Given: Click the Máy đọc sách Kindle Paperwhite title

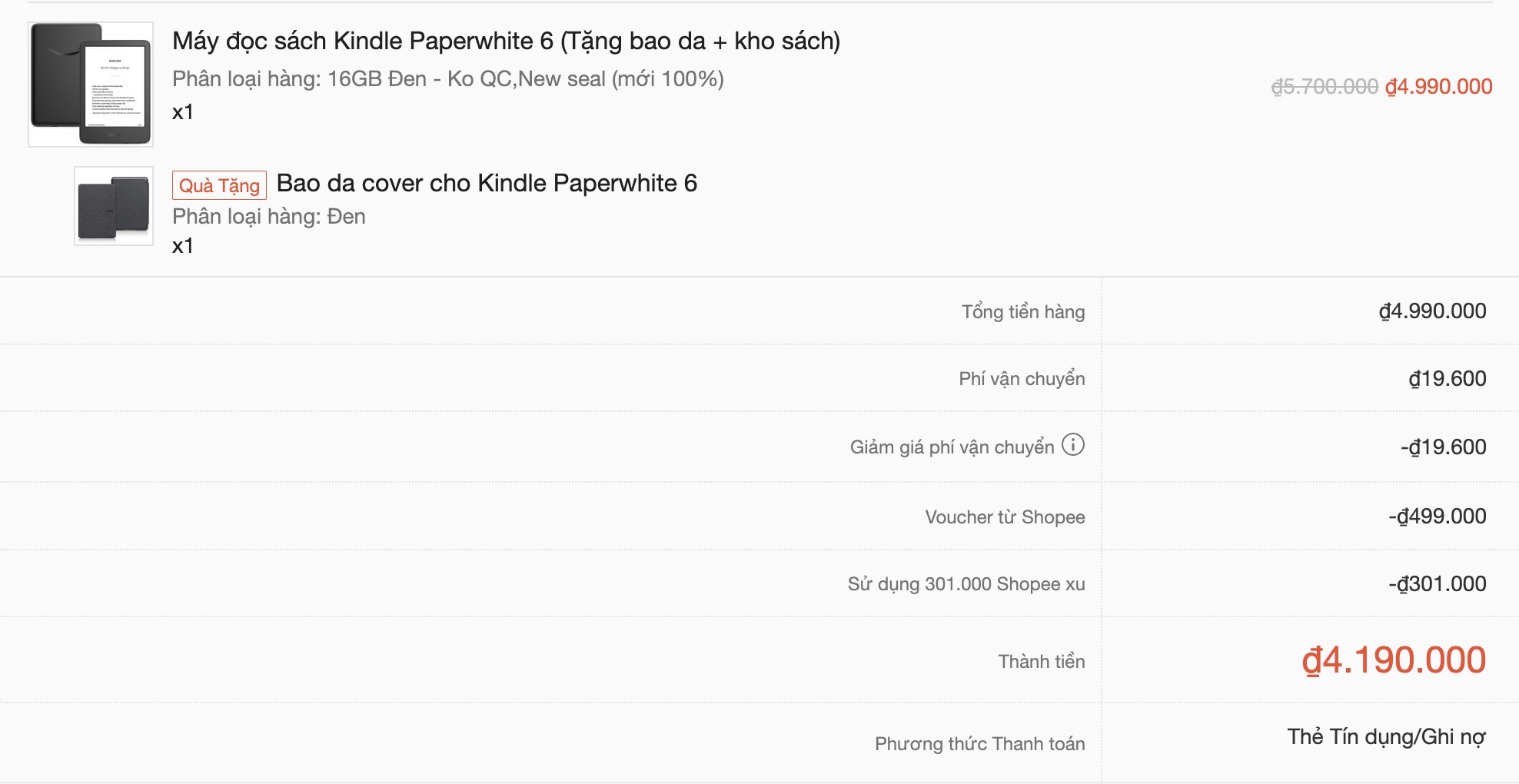Looking at the screenshot, I should [506, 41].
